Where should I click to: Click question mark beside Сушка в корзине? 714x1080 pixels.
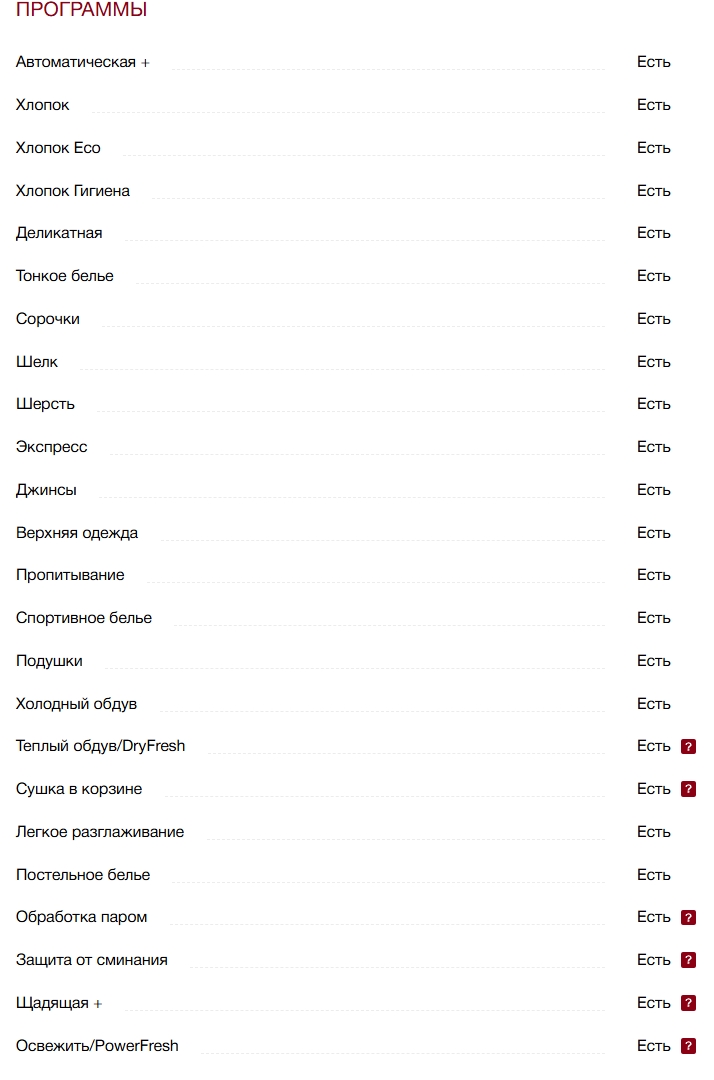click(688, 789)
